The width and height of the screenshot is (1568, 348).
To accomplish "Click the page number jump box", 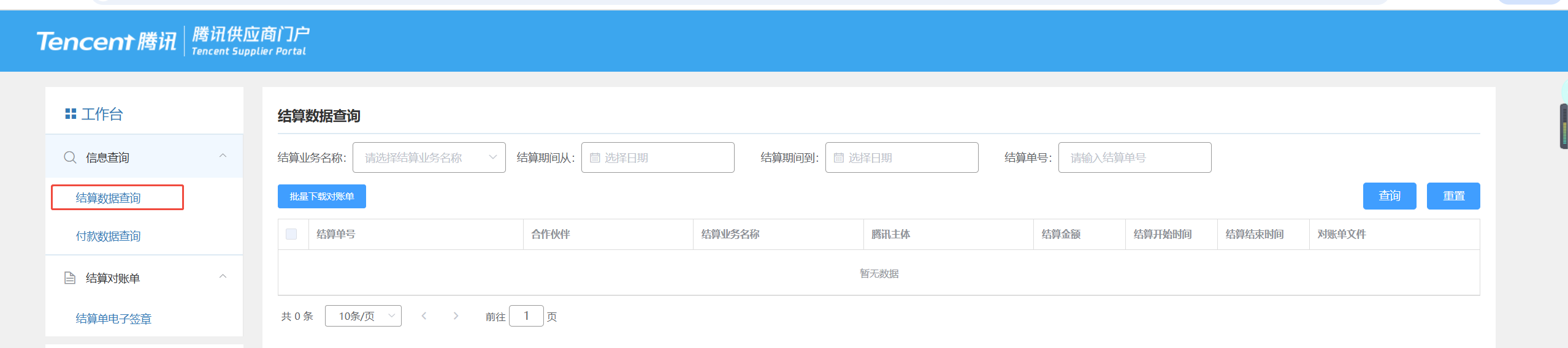I will pos(526,316).
